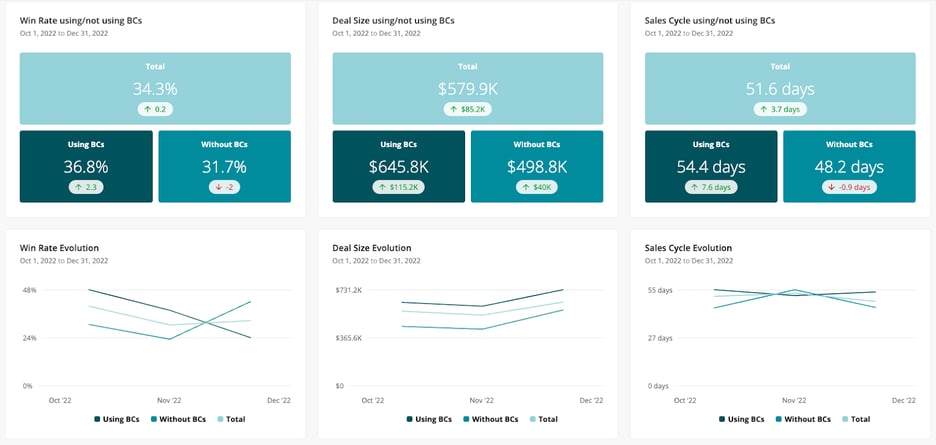Click the up-arrow $85.2K Deal Size badge
This screenshot has width=936, height=445.
467,109
